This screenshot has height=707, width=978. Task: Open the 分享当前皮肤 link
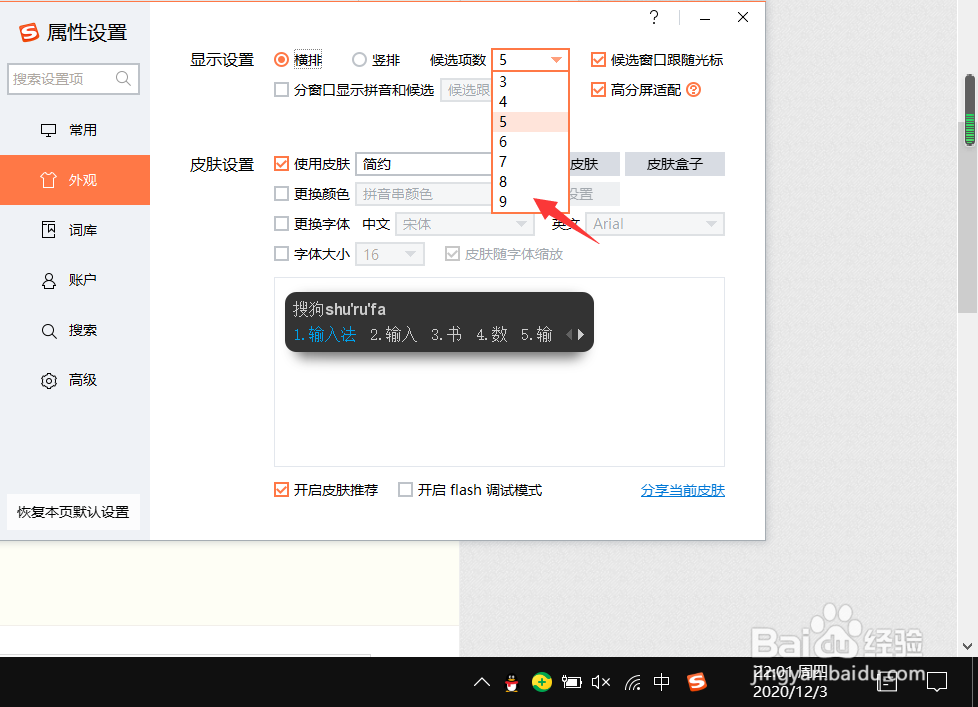683,490
